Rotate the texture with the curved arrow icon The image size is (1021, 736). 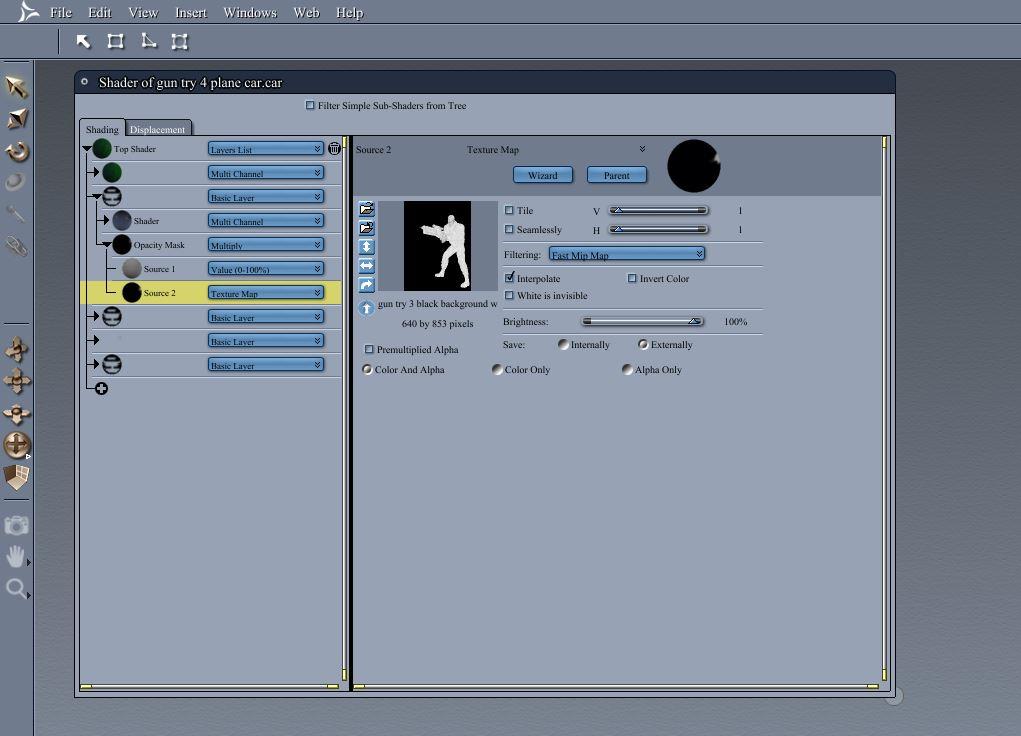[x=367, y=285]
